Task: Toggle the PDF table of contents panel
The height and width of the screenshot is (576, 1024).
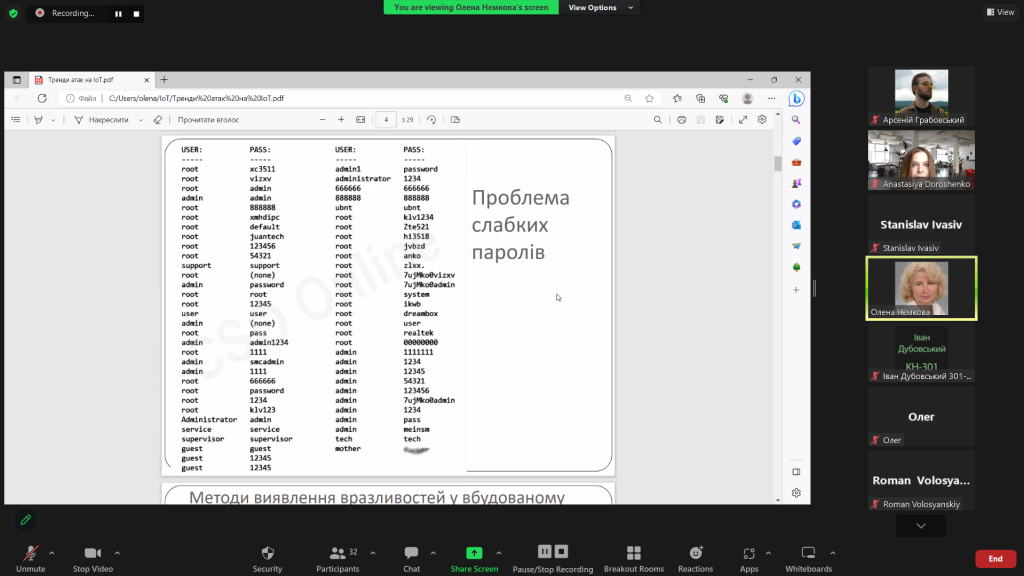Action: (x=16, y=120)
